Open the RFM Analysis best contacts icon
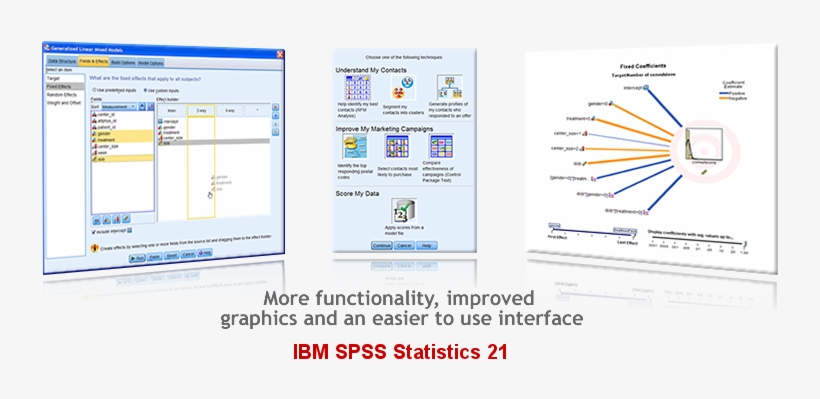820x399 pixels. tap(357, 87)
